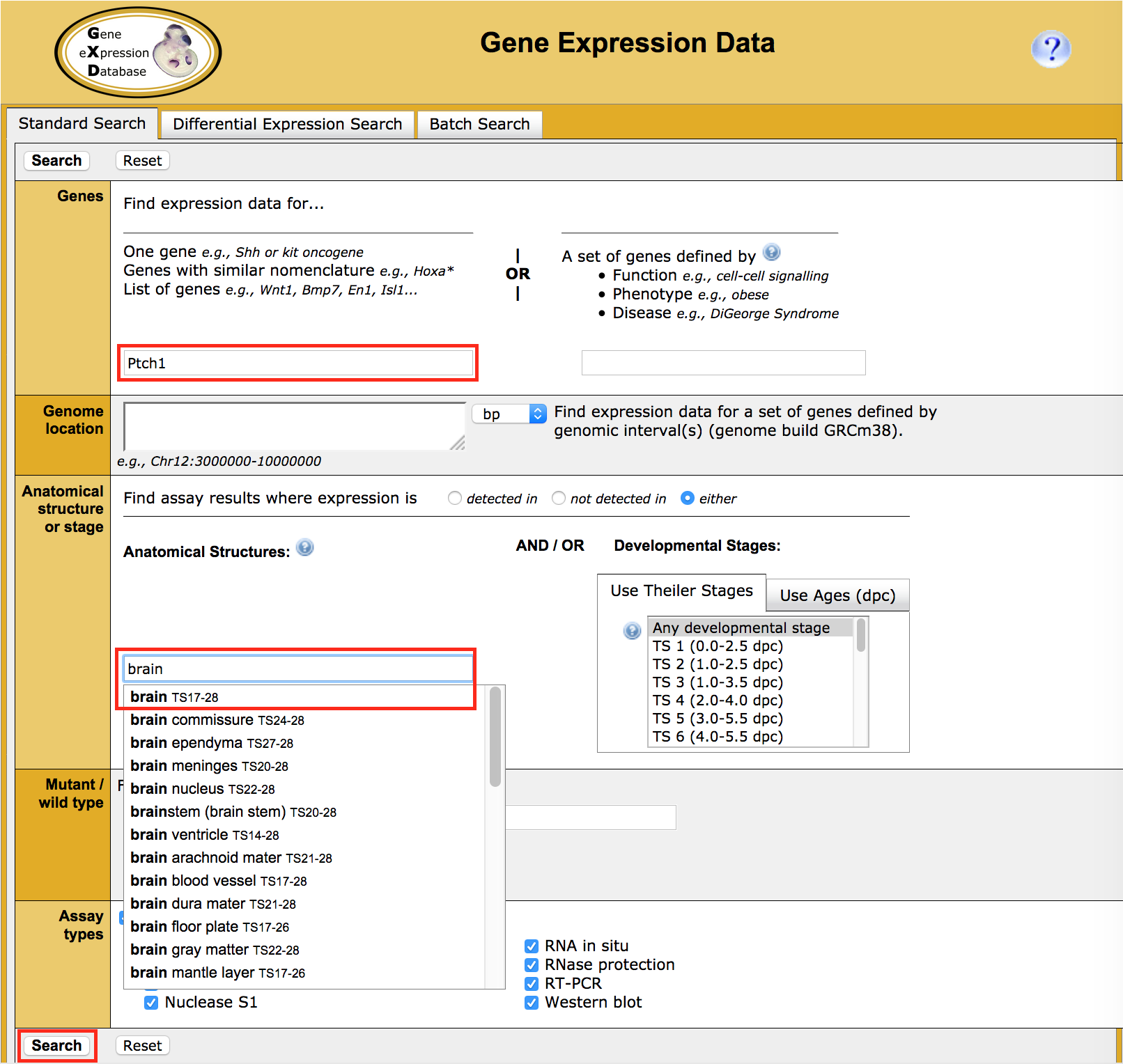Click the autocomplete list scrollbar
The image size is (1123, 1064).
coord(495,737)
